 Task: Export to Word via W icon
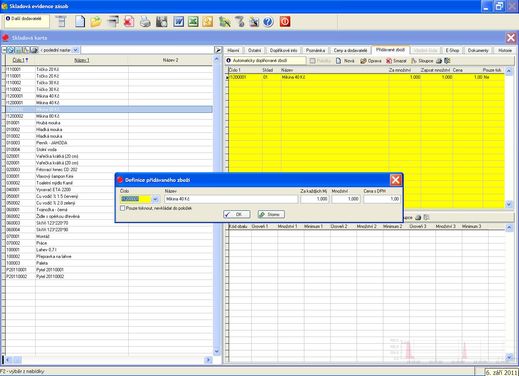(x=178, y=22)
